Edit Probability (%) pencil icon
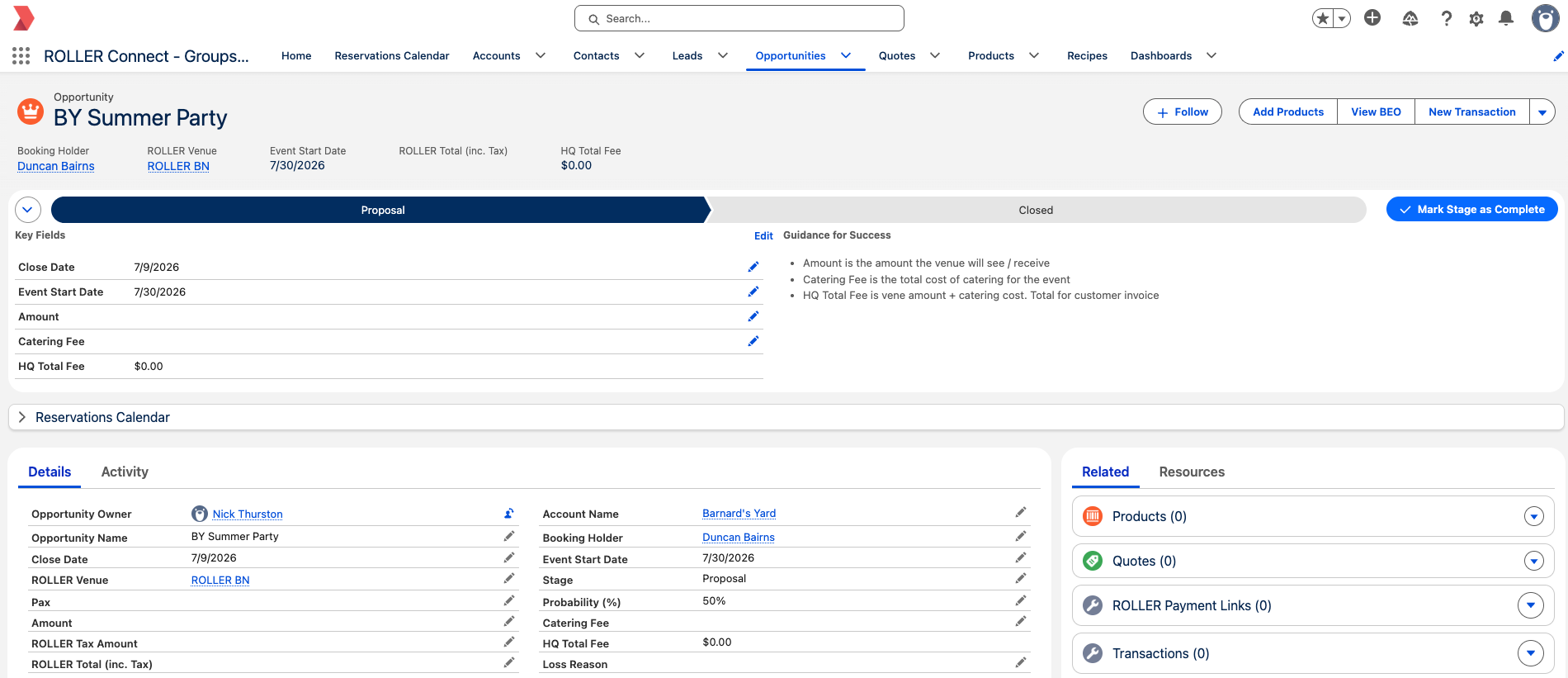The height and width of the screenshot is (678, 1568). click(x=1021, y=601)
